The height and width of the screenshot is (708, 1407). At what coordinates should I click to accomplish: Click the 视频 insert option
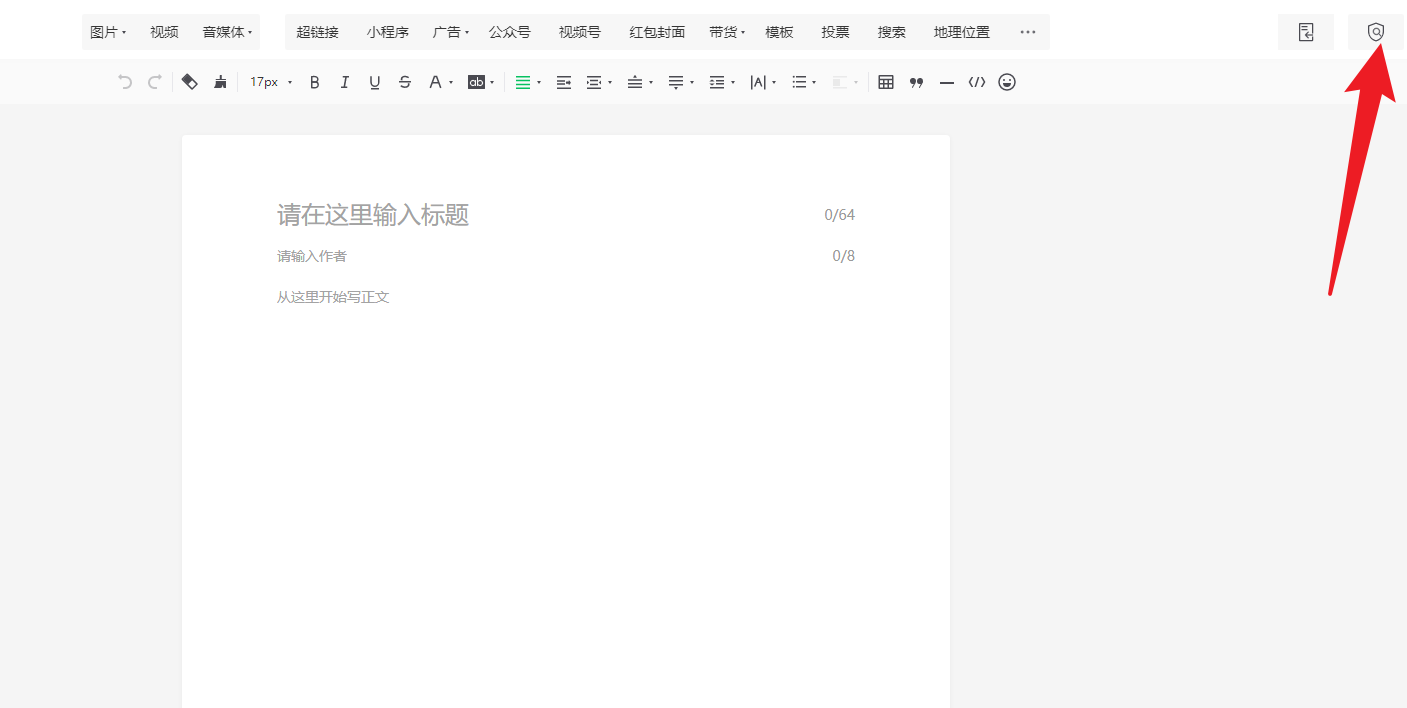coord(164,32)
